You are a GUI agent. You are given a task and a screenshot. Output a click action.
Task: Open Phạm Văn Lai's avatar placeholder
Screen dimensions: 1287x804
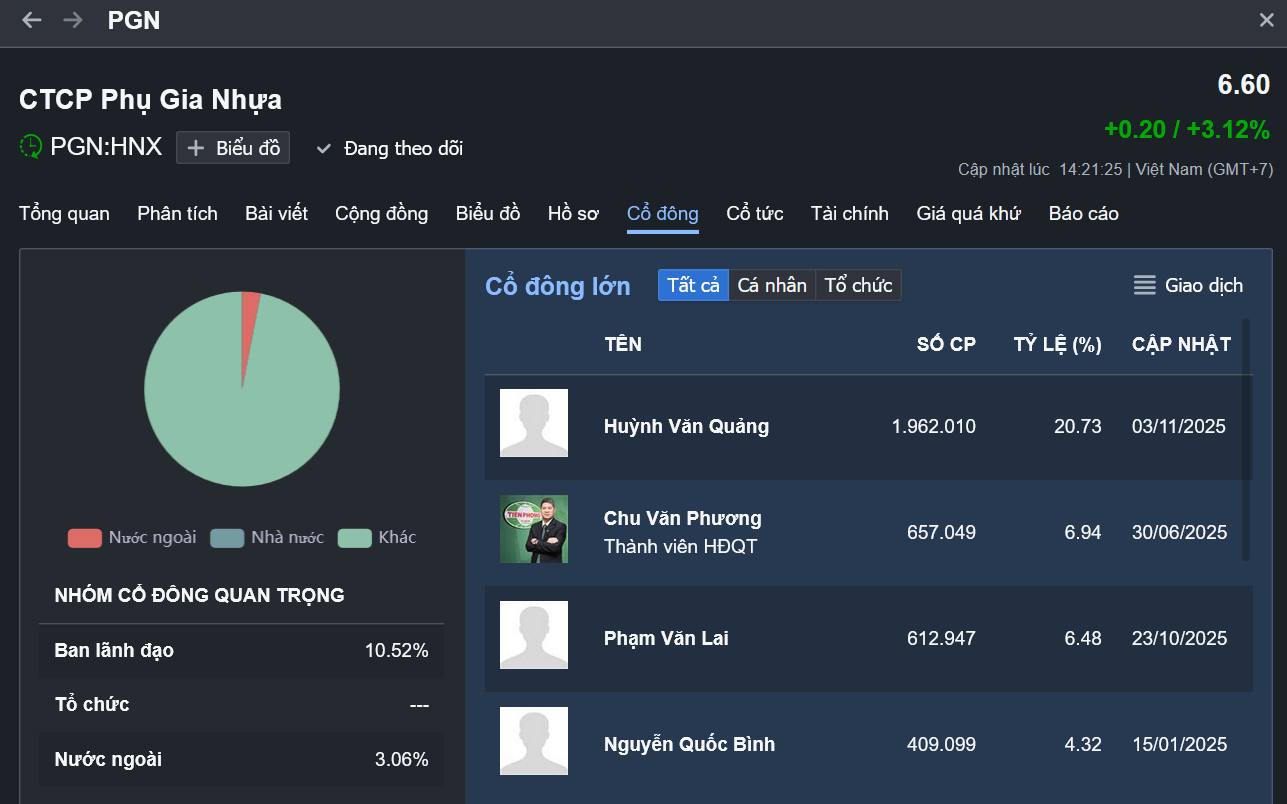pyautogui.click(x=534, y=635)
